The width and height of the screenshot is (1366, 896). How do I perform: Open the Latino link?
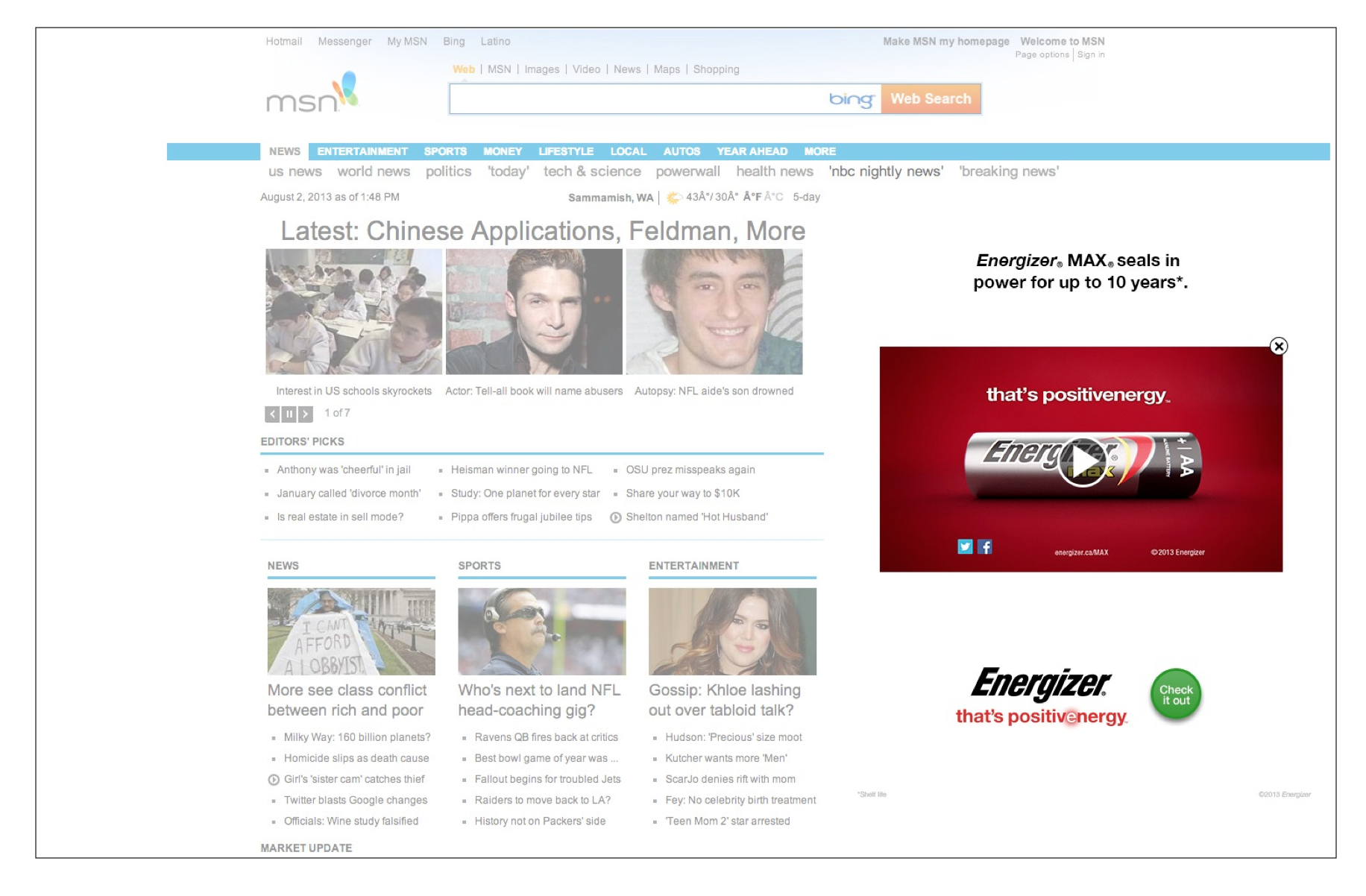[495, 42]
